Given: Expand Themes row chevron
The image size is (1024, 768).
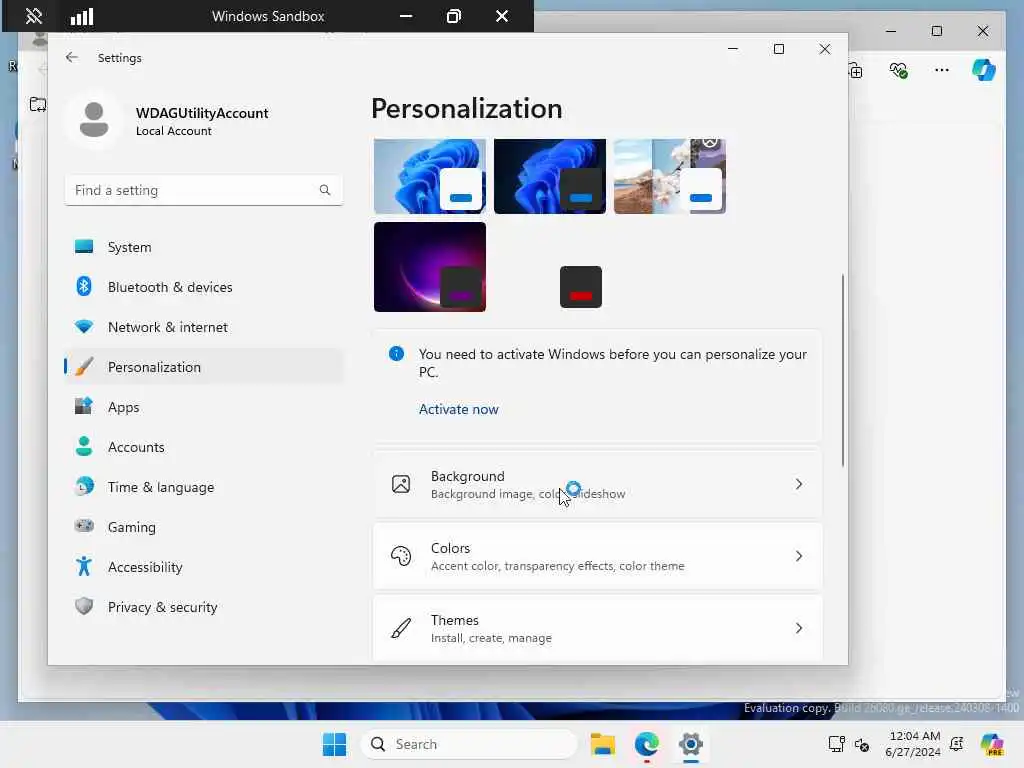Looking at the screenshot, I should tap(799, 628).
